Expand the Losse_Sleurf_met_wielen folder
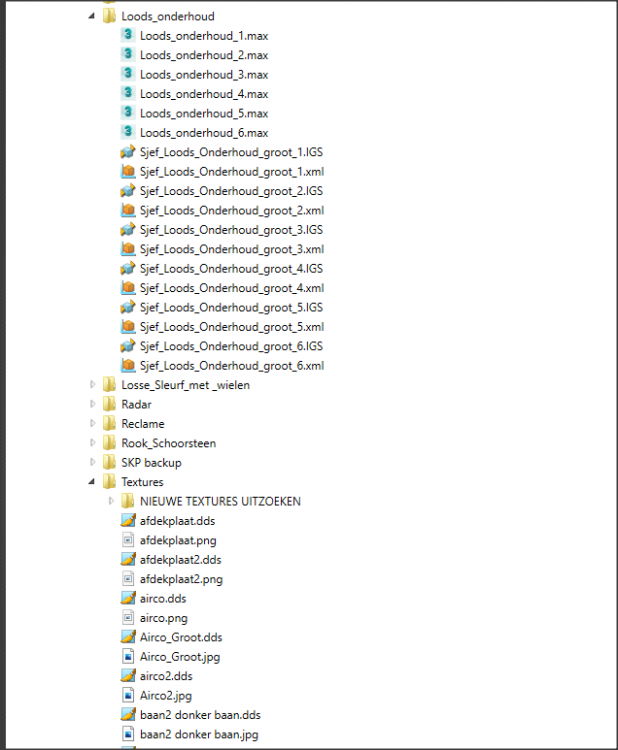The width and height of the screenshot is (618, 750). coord(93,385)
